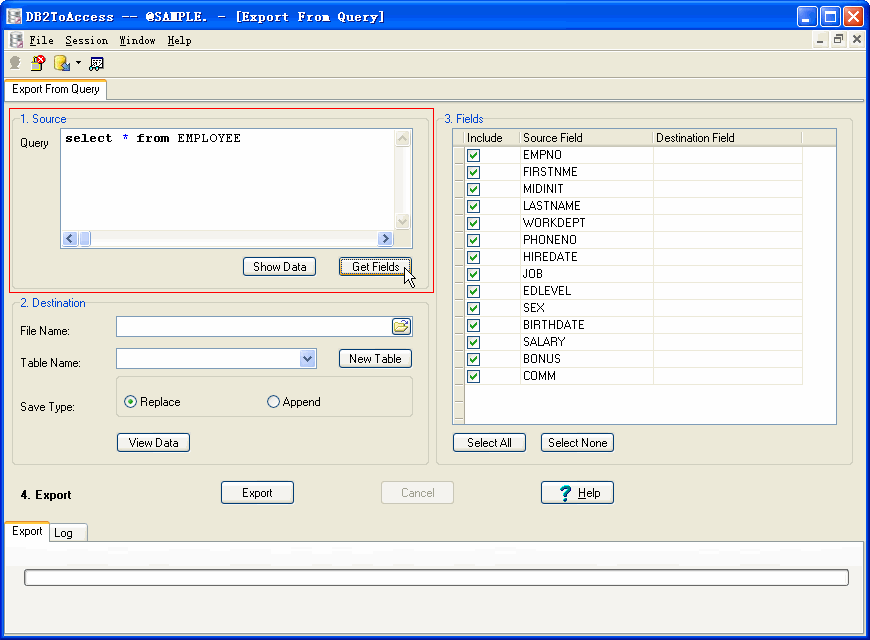
Task: Click the DB2ToAccess title bar icon
Action: (x=14, y=17)
